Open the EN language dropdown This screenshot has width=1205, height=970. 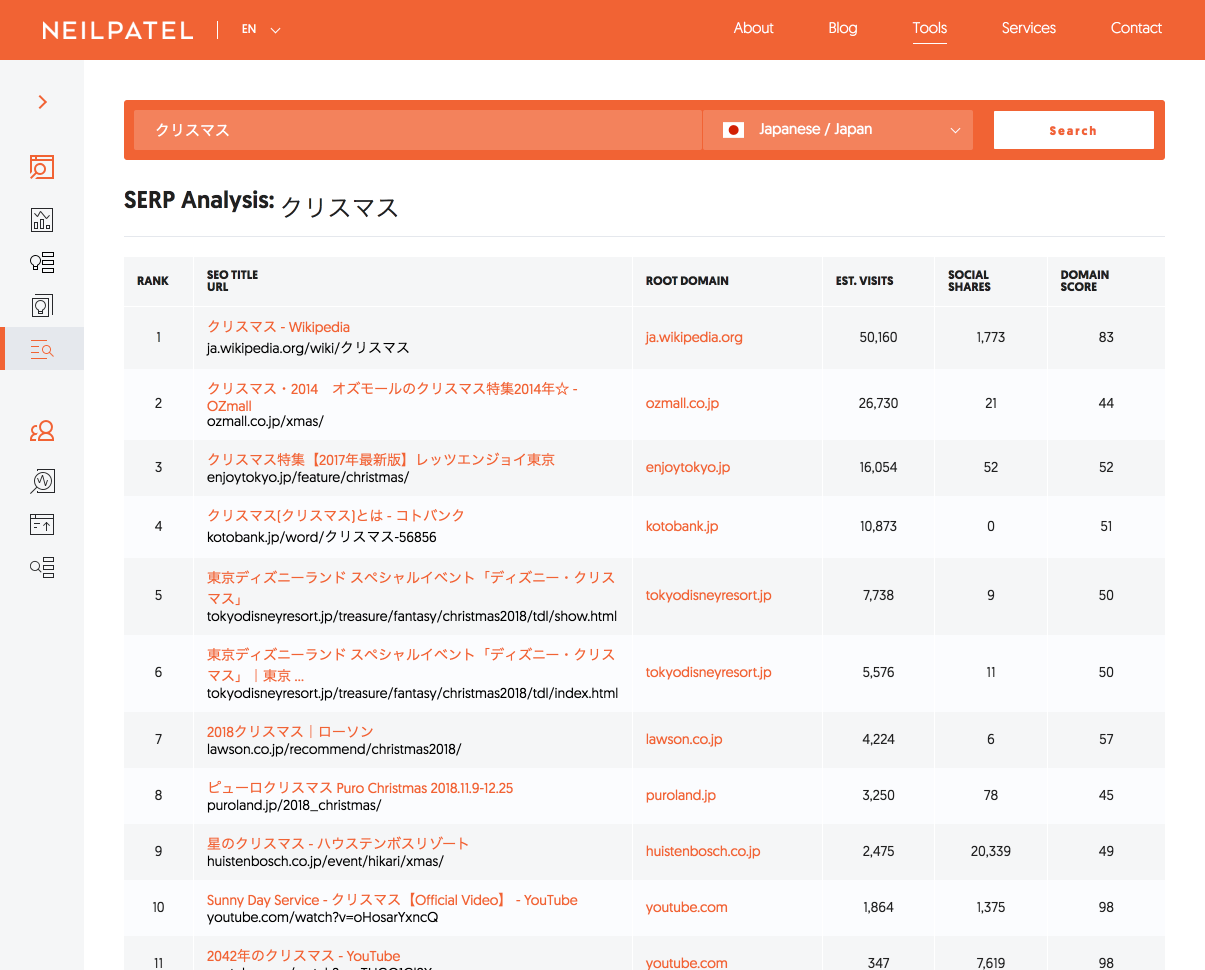(261, 29)
